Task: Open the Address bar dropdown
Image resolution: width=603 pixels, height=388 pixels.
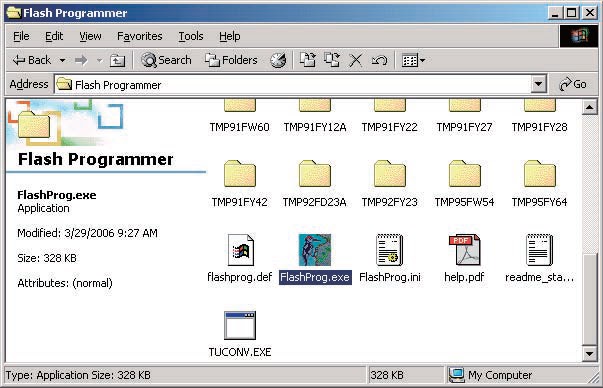Action: point(538,84)
